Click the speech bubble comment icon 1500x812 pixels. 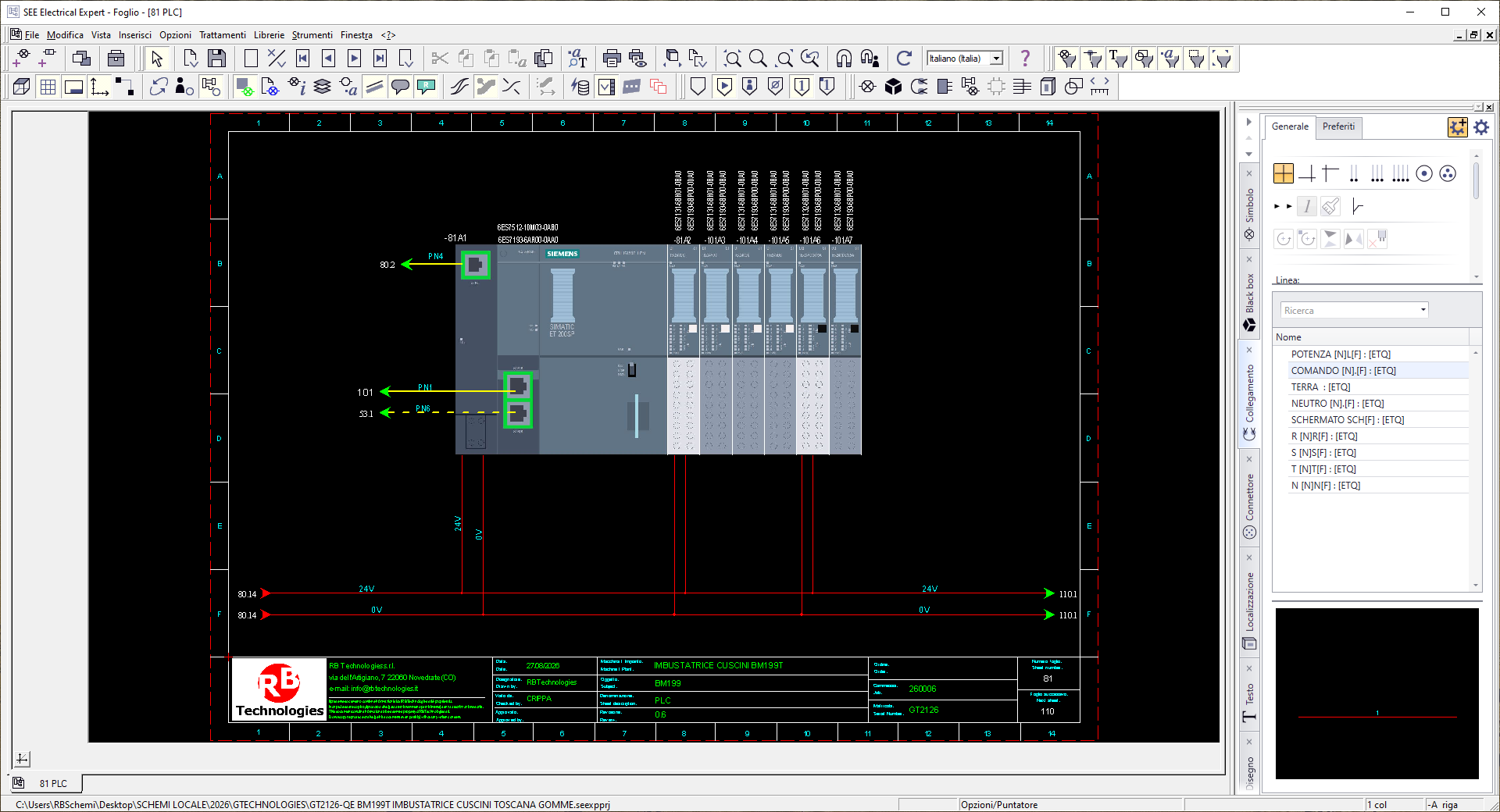(400, 87)
